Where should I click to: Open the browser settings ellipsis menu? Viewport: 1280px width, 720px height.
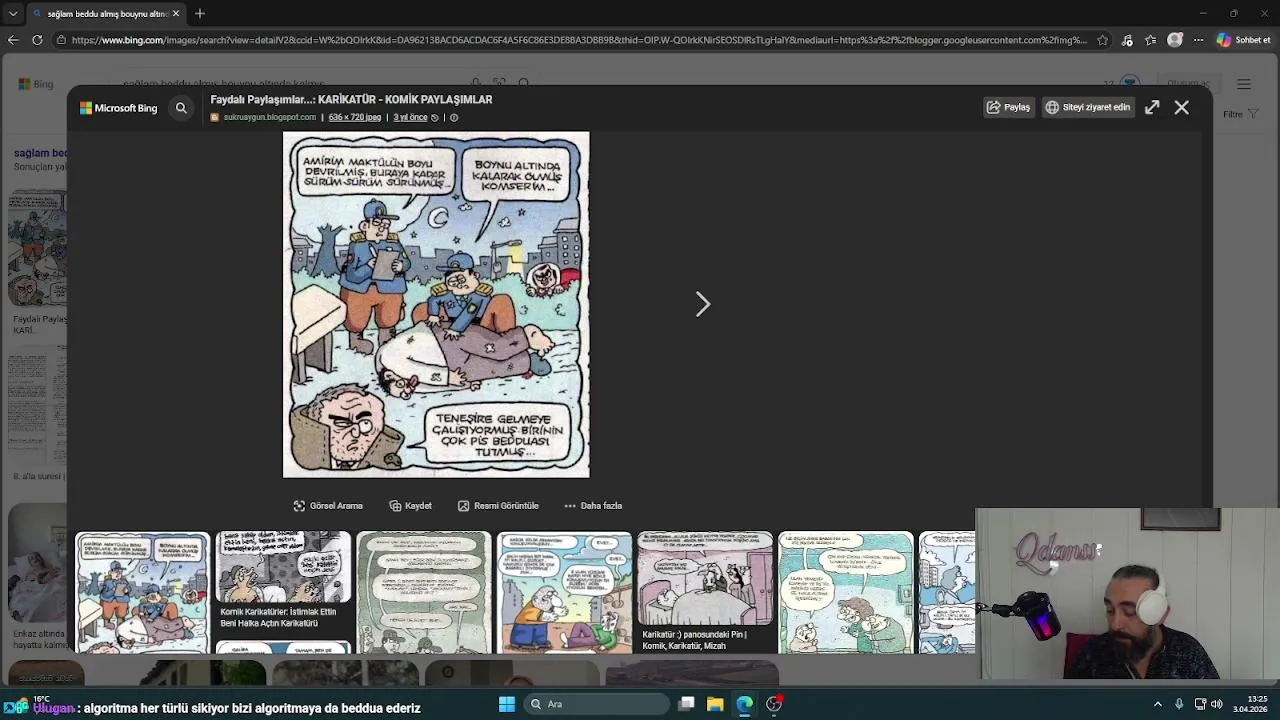click(x=1198, y=40)
